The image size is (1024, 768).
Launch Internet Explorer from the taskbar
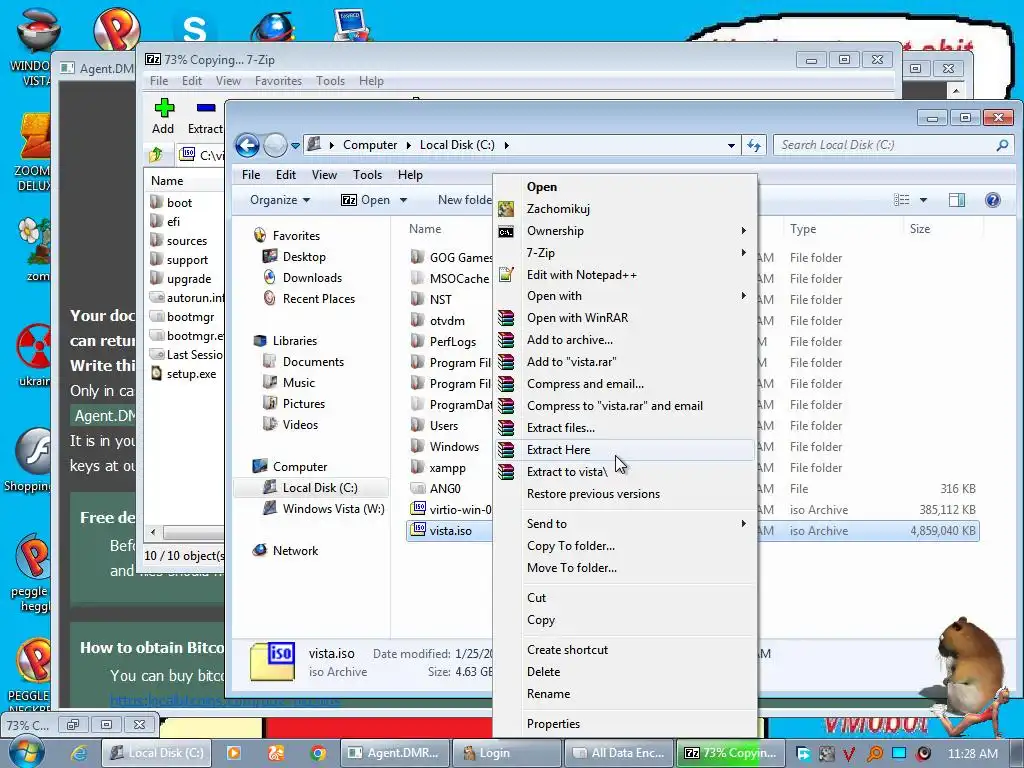coord(79,753)
